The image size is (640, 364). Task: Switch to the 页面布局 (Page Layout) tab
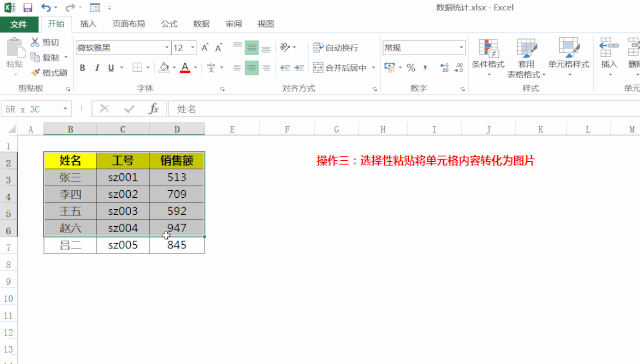click(x=129, y=24)
